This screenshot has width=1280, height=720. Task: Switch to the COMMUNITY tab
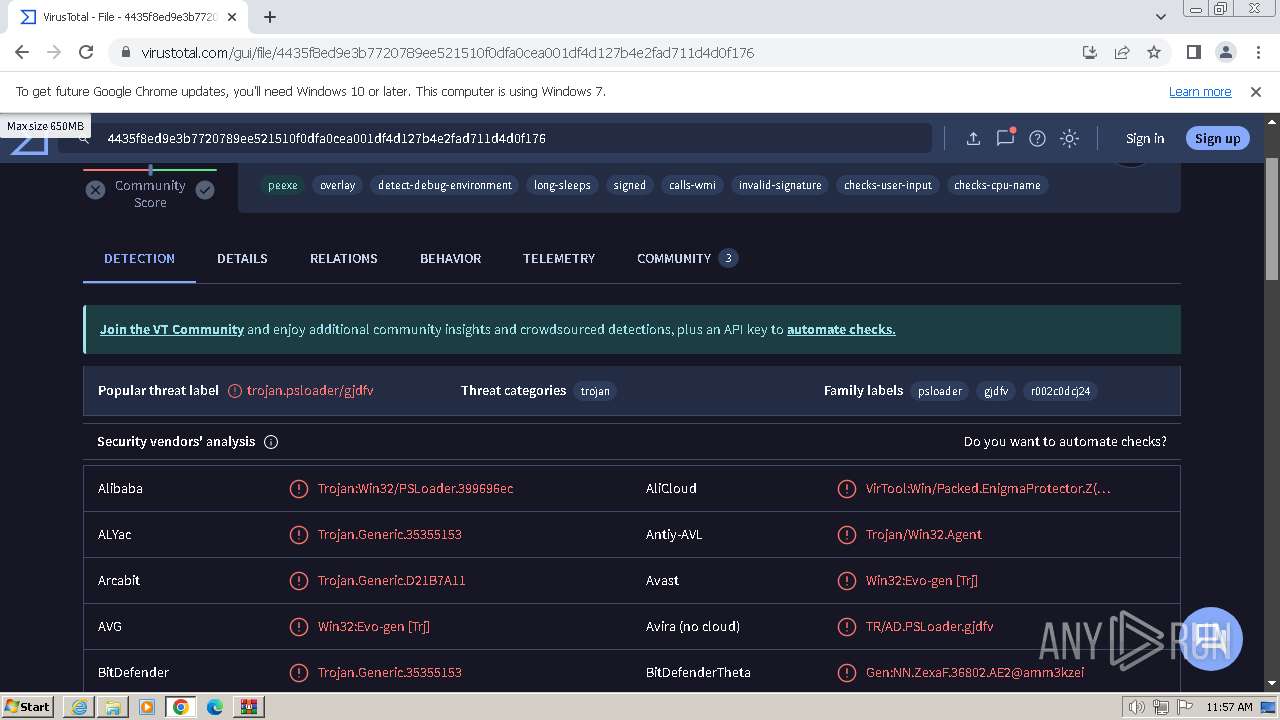tap(687, 258)
